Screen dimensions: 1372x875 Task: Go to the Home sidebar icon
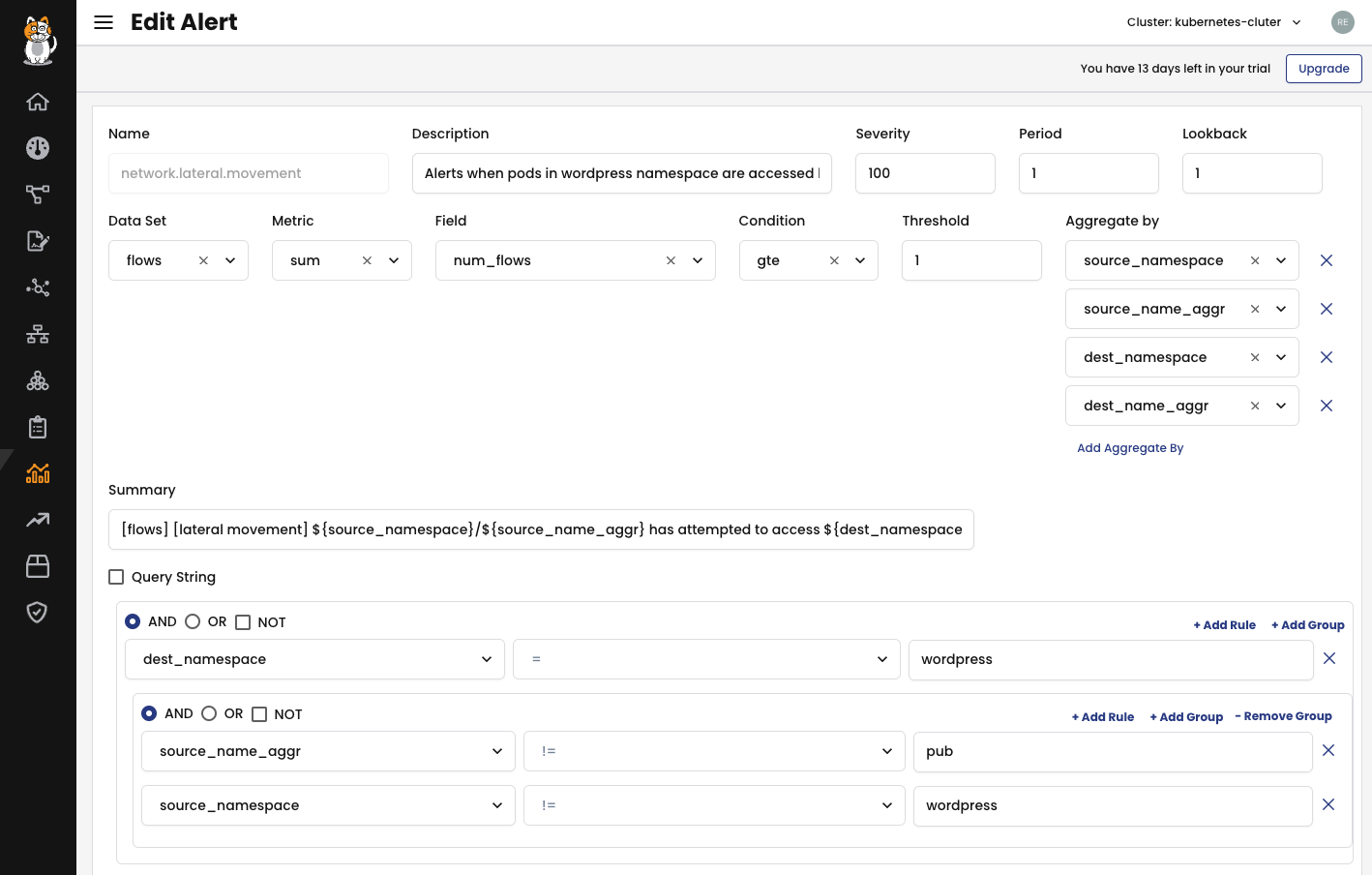pos(38,102)
